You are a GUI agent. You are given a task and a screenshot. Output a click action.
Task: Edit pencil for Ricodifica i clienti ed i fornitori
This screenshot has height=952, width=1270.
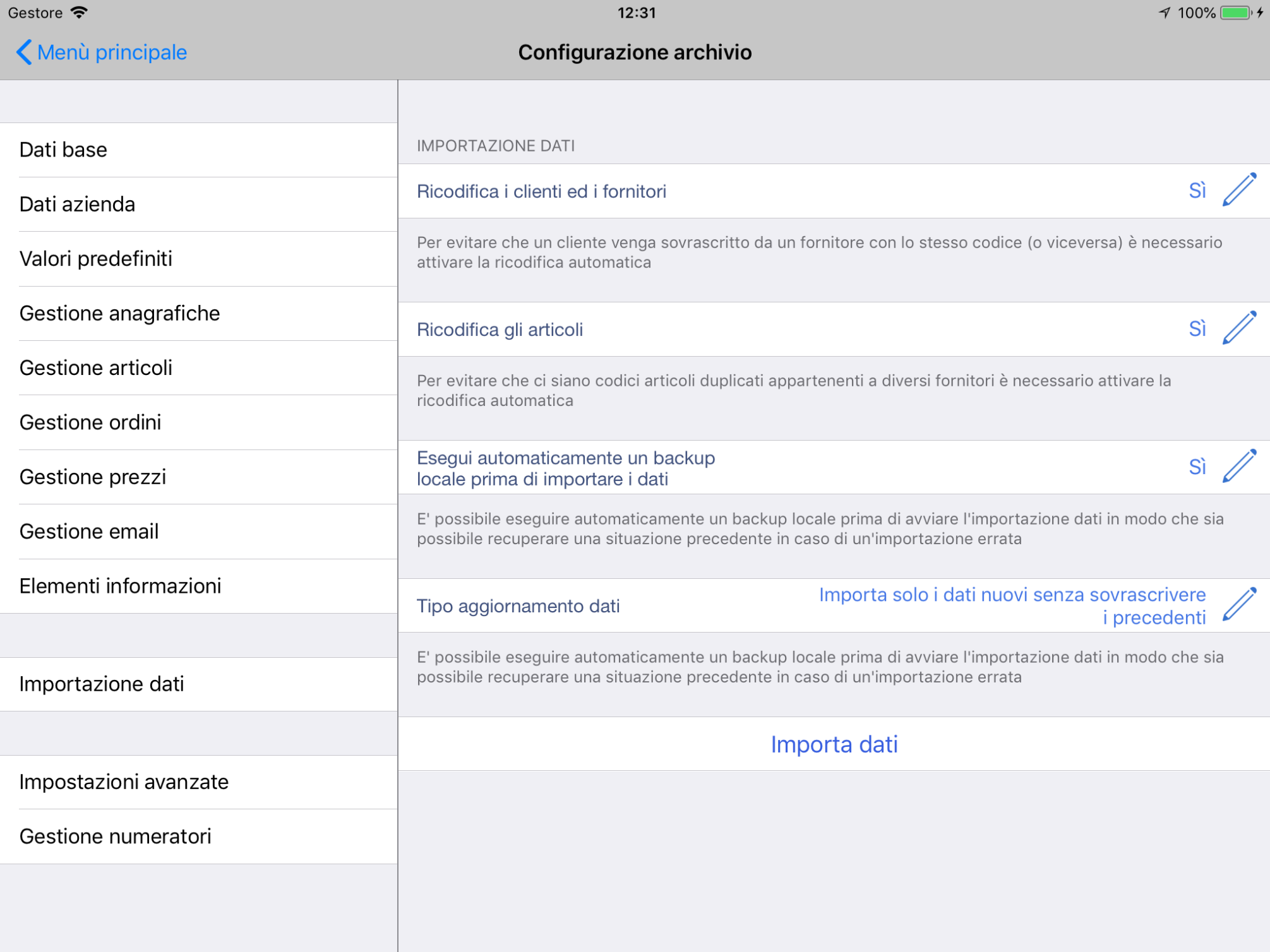1239,189
